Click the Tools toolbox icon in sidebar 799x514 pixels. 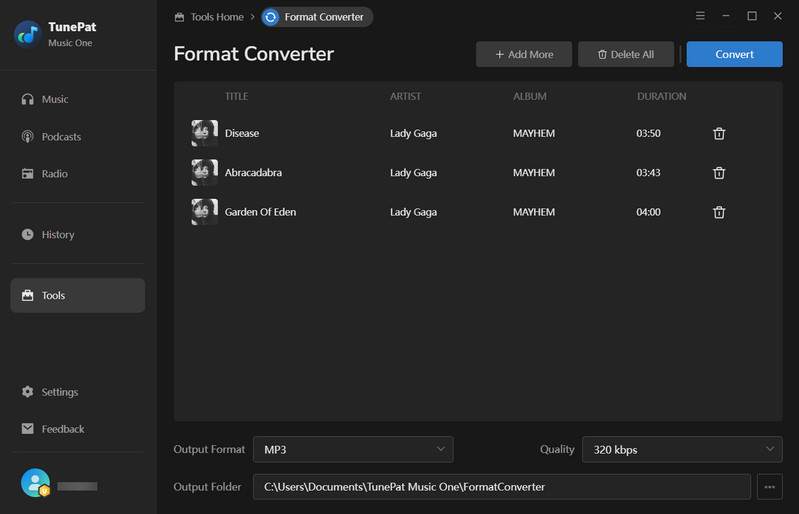(28, 295)
